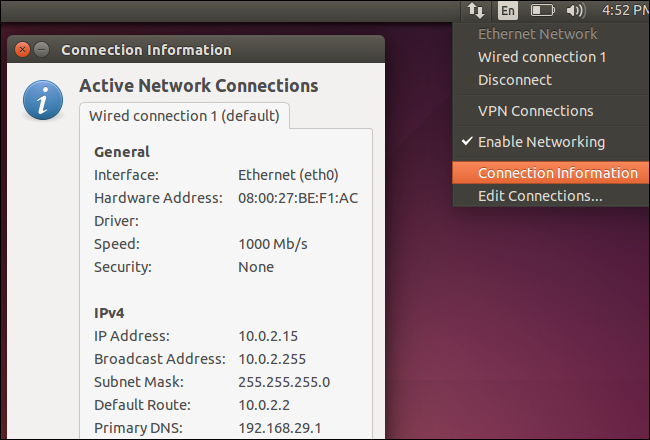650x440 pixels.
Task: Click the En keyboard layout indicator
Action: (x=508, y=10)
